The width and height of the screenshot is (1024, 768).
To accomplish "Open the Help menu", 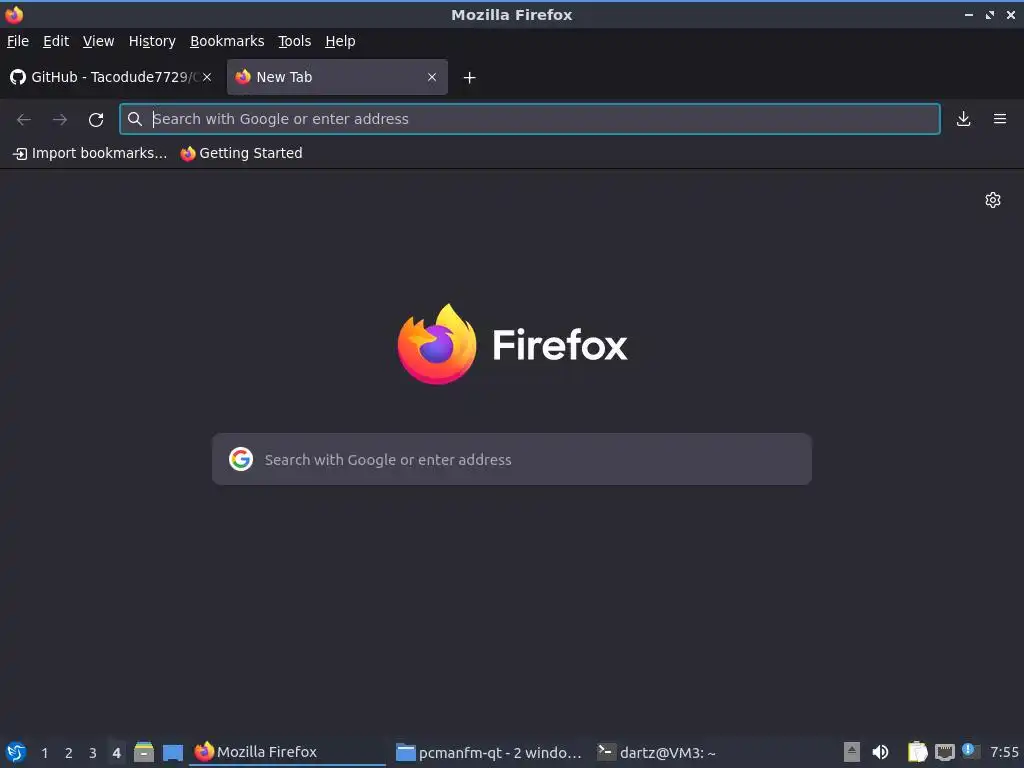I will click(x=340, y=41).
